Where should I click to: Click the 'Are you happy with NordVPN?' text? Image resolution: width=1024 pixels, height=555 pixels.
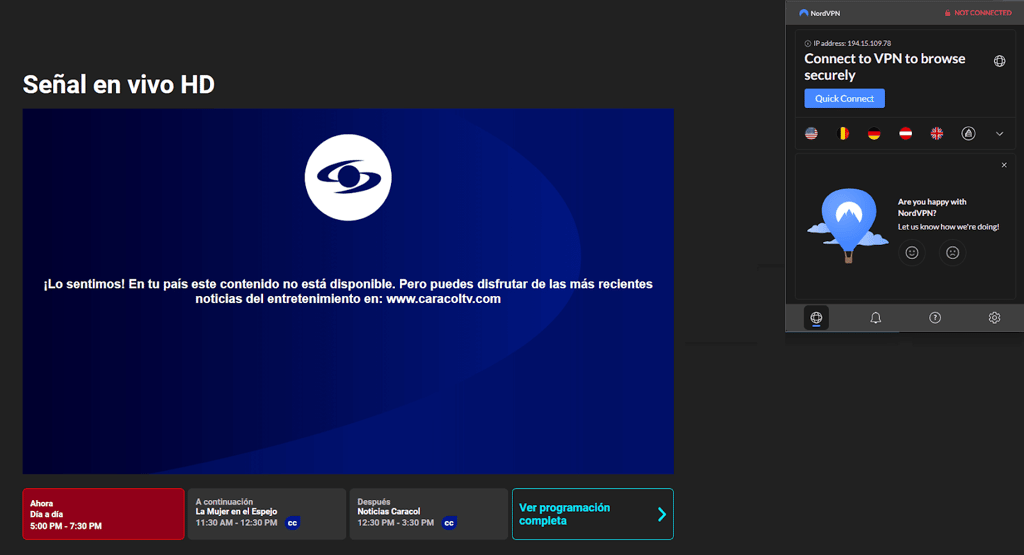click(x=932, y=207)
